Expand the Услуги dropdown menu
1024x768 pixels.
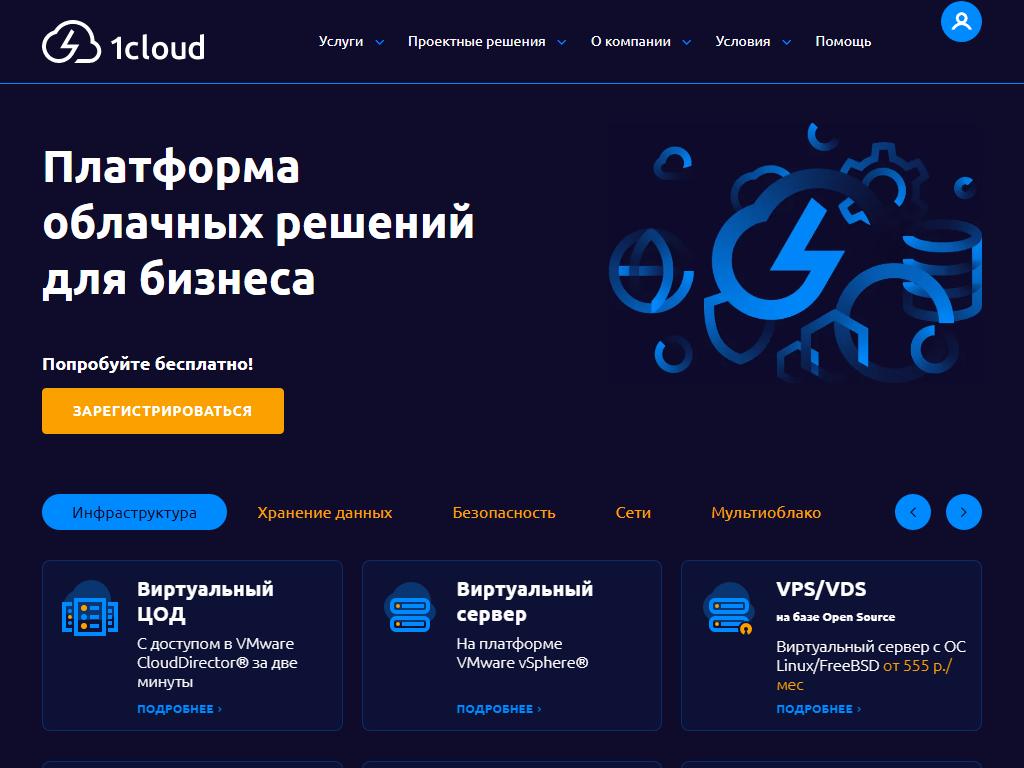(x=351, y=42)
